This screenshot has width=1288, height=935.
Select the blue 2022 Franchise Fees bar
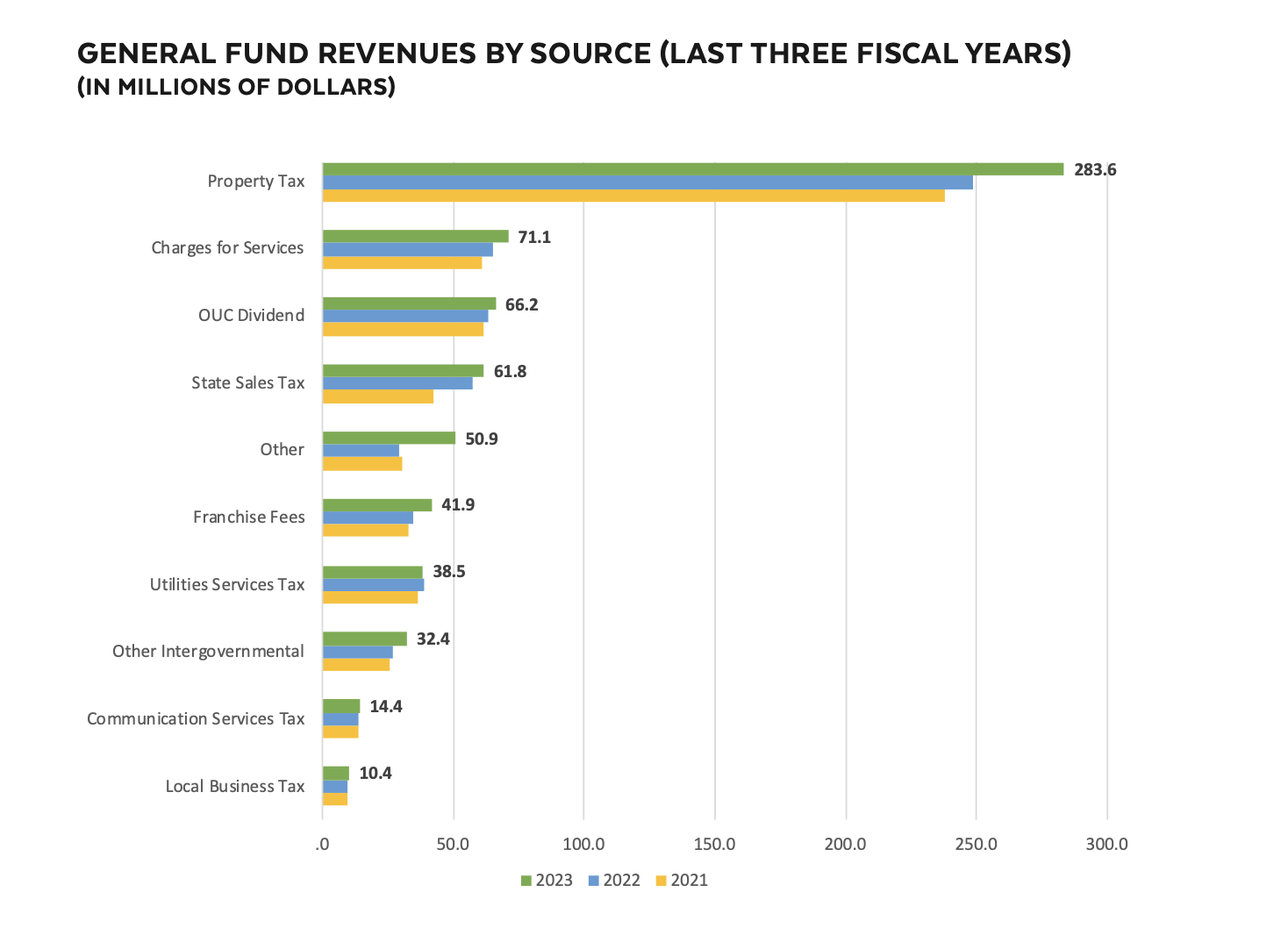tap(368, 517)
